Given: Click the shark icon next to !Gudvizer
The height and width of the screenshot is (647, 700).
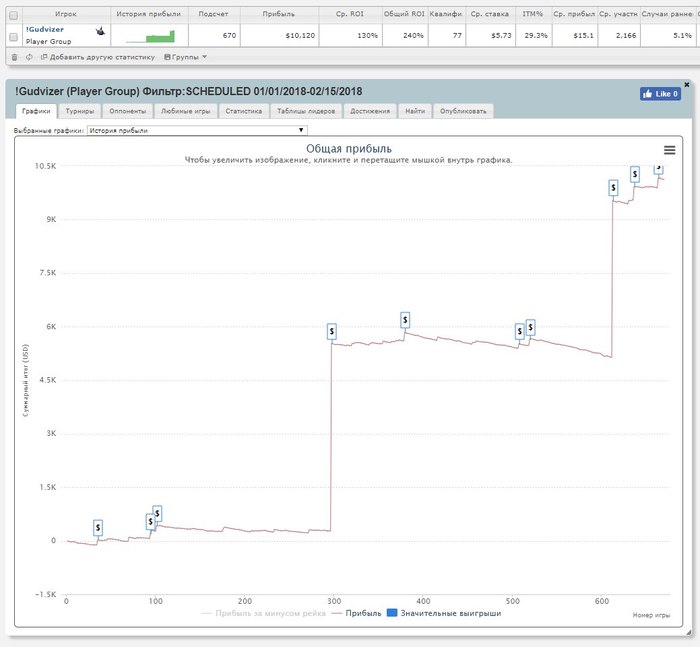Looking at the screenshot, I should pos(100,31).
